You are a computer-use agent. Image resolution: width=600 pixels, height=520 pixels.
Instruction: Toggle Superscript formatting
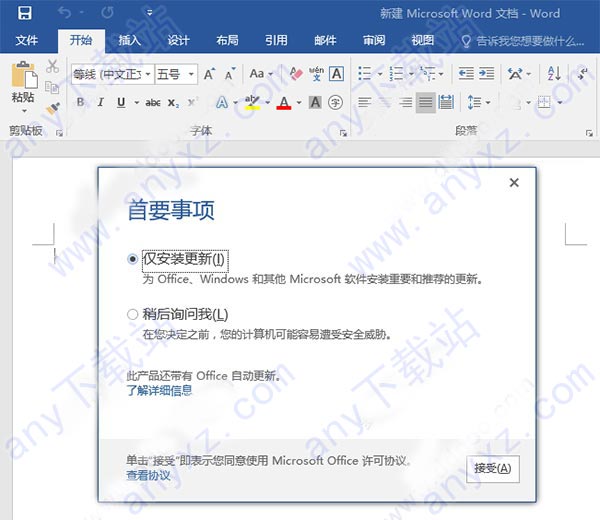click(x=192, y=102)
